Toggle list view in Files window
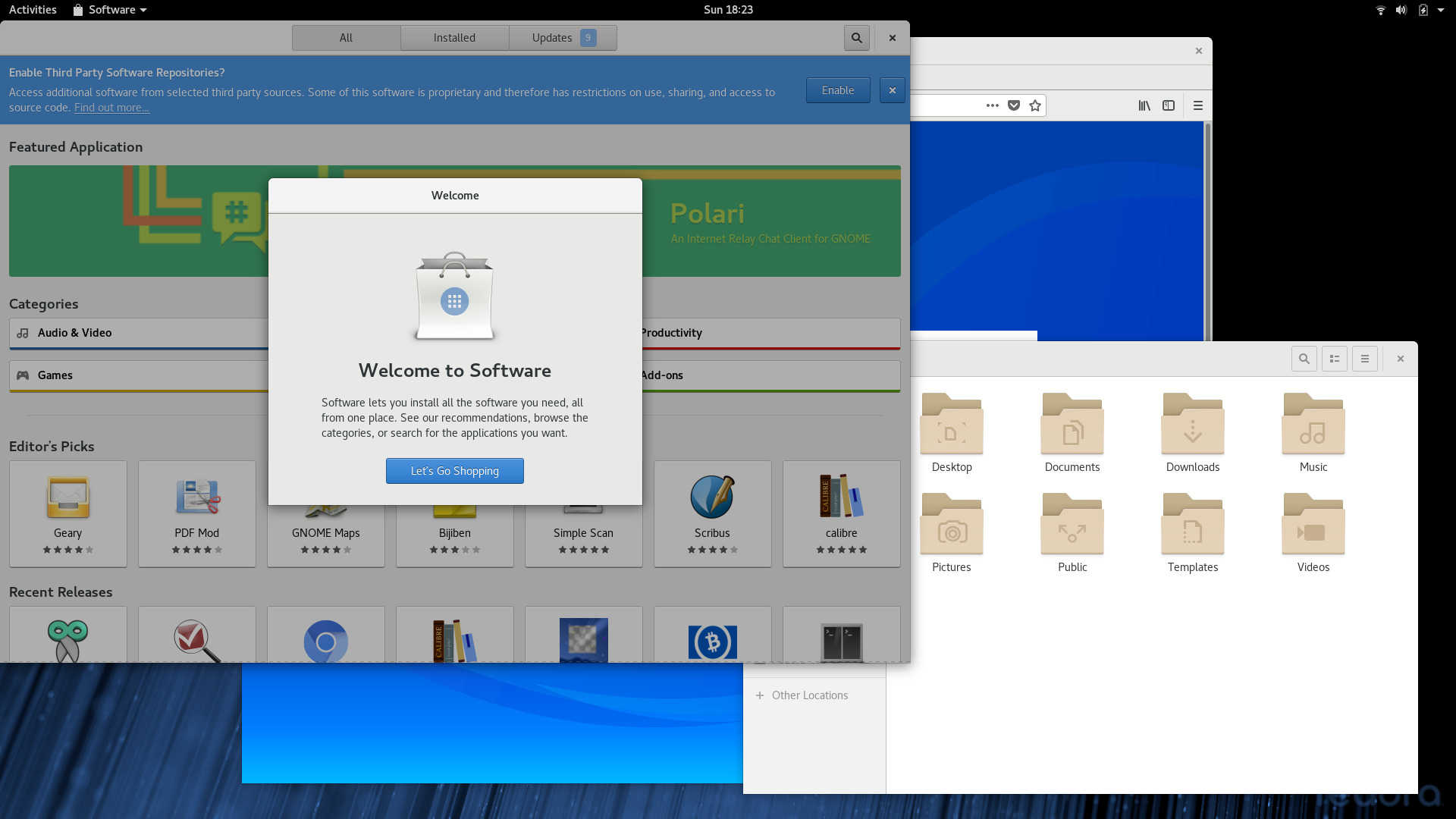Image resolution: width=1456 pixels, height=819 pixels. (x=1334, y=359)
